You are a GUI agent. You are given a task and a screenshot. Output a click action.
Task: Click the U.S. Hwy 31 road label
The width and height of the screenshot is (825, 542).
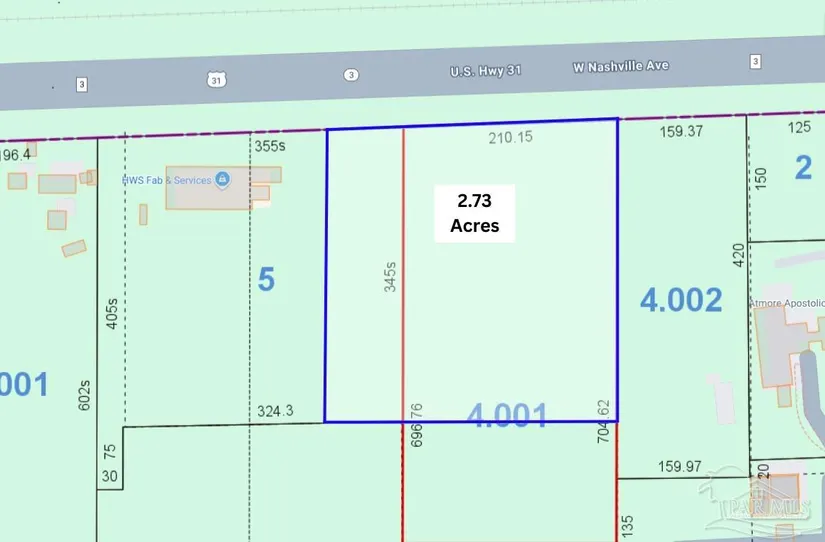483,71
